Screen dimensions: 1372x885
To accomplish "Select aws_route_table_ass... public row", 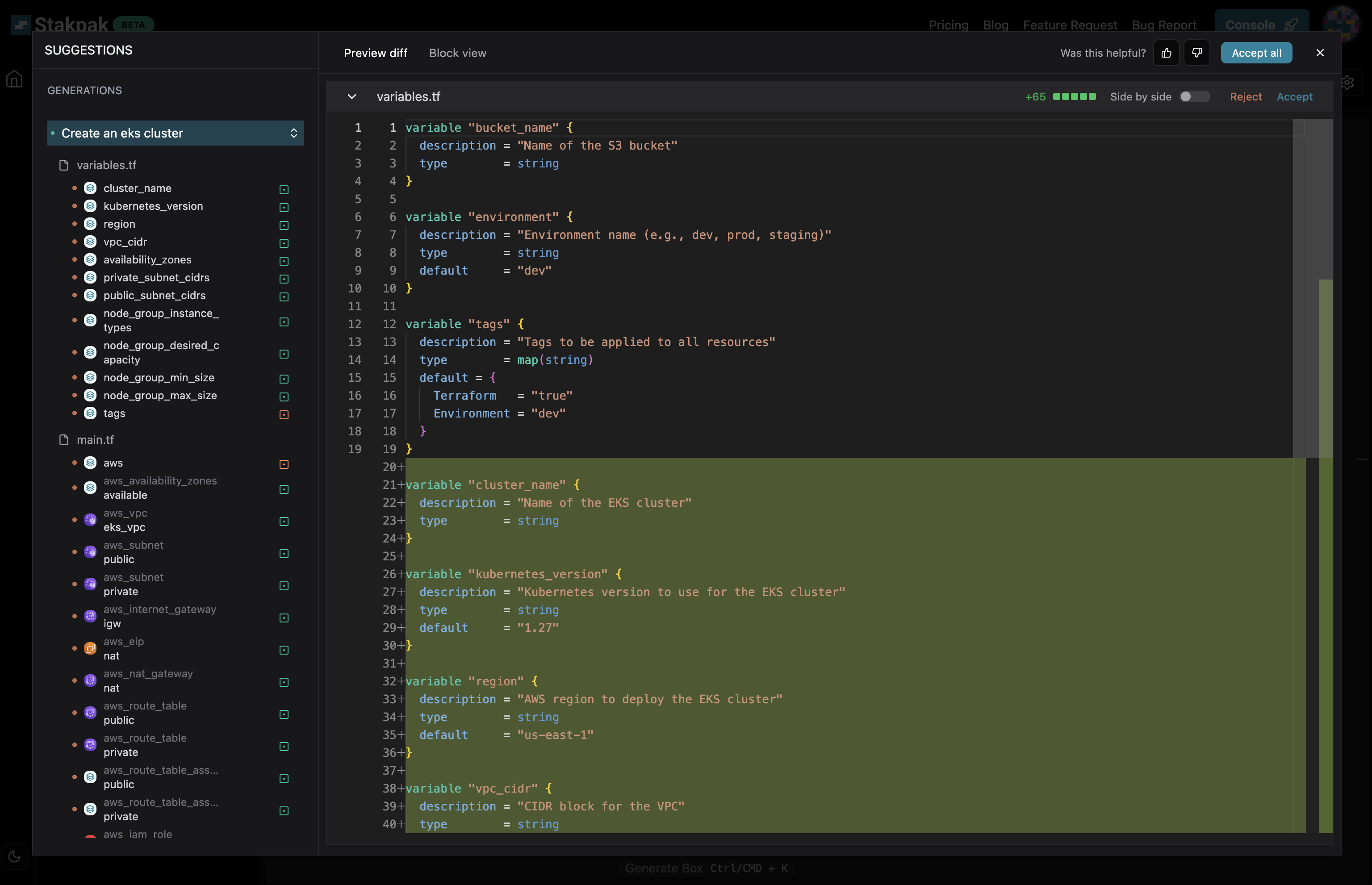I will 180,777.
